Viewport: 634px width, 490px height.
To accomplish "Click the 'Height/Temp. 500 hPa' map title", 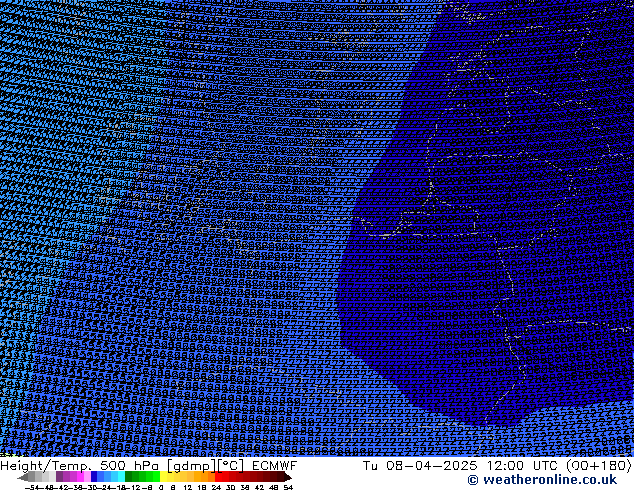I will (80, 466).
